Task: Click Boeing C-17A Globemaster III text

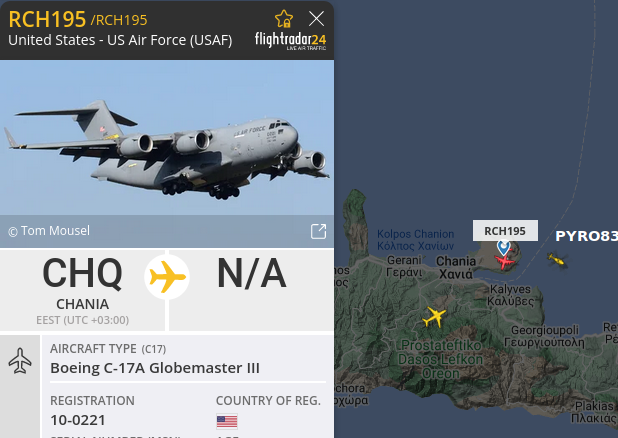Action: (x=155, y=368)
